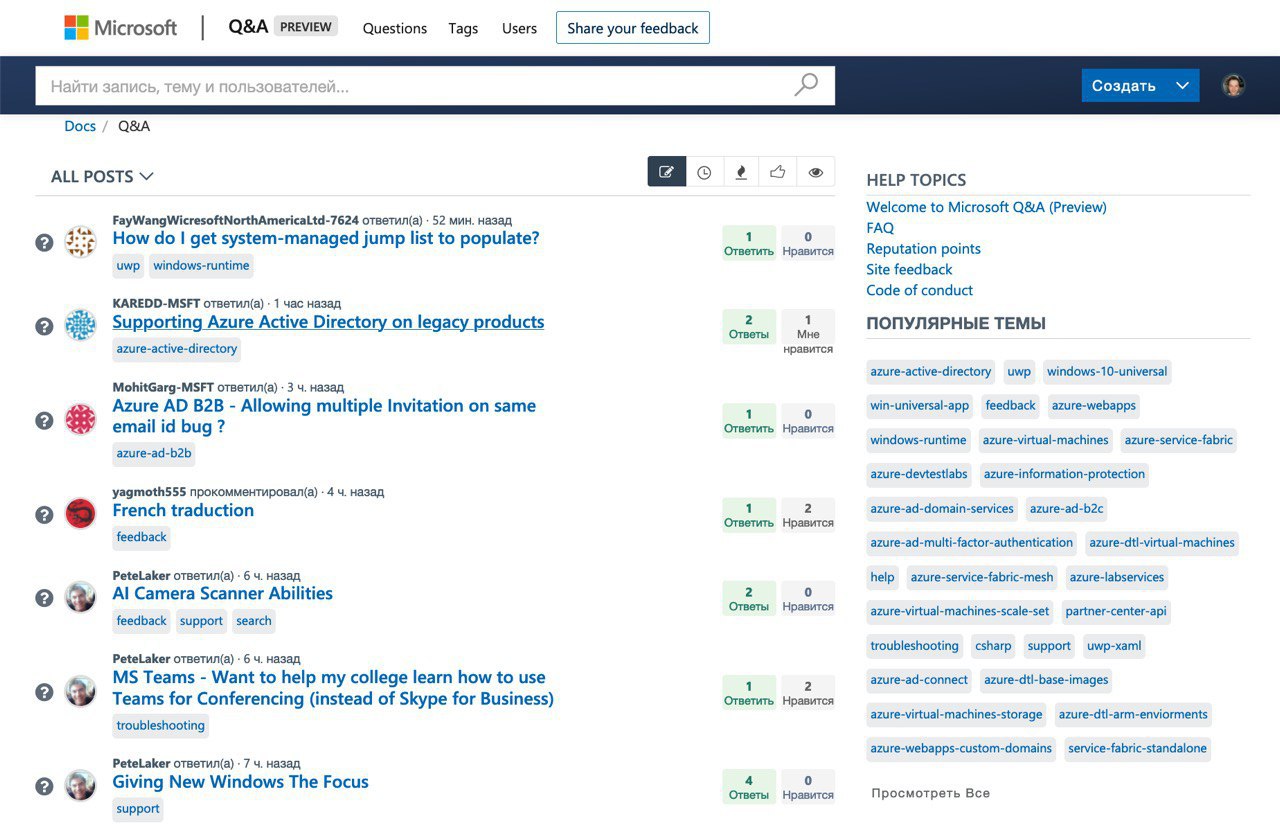
Task: Click Welcome to Microsoft Q&A (Preview) link
Action: coord(986,207)
